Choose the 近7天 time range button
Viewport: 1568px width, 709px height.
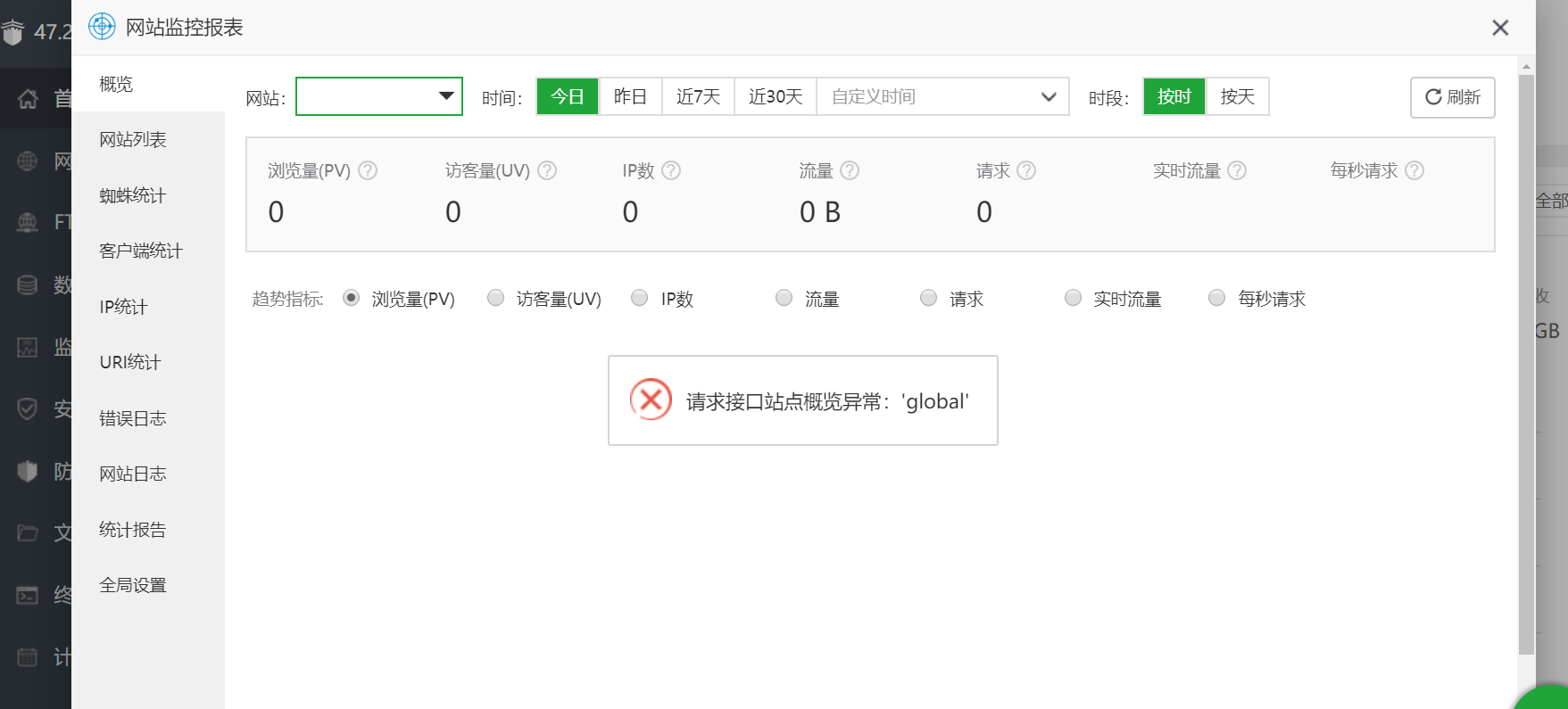[698, 96]
